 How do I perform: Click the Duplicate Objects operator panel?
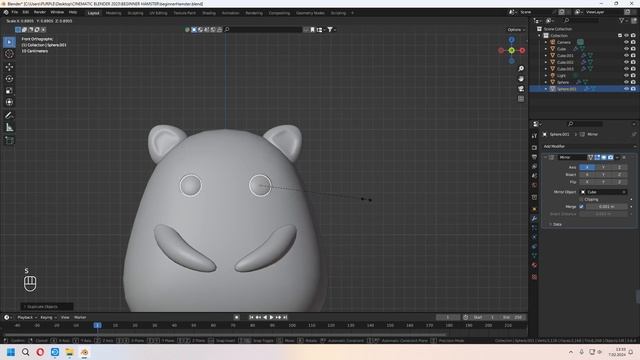(47, 306)
